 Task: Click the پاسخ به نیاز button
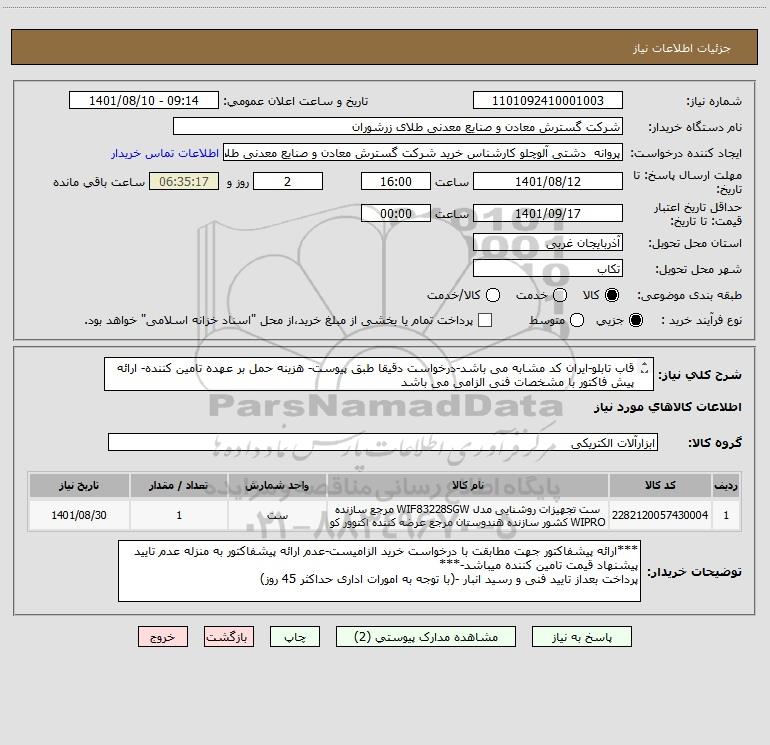[x=581, y=637]
